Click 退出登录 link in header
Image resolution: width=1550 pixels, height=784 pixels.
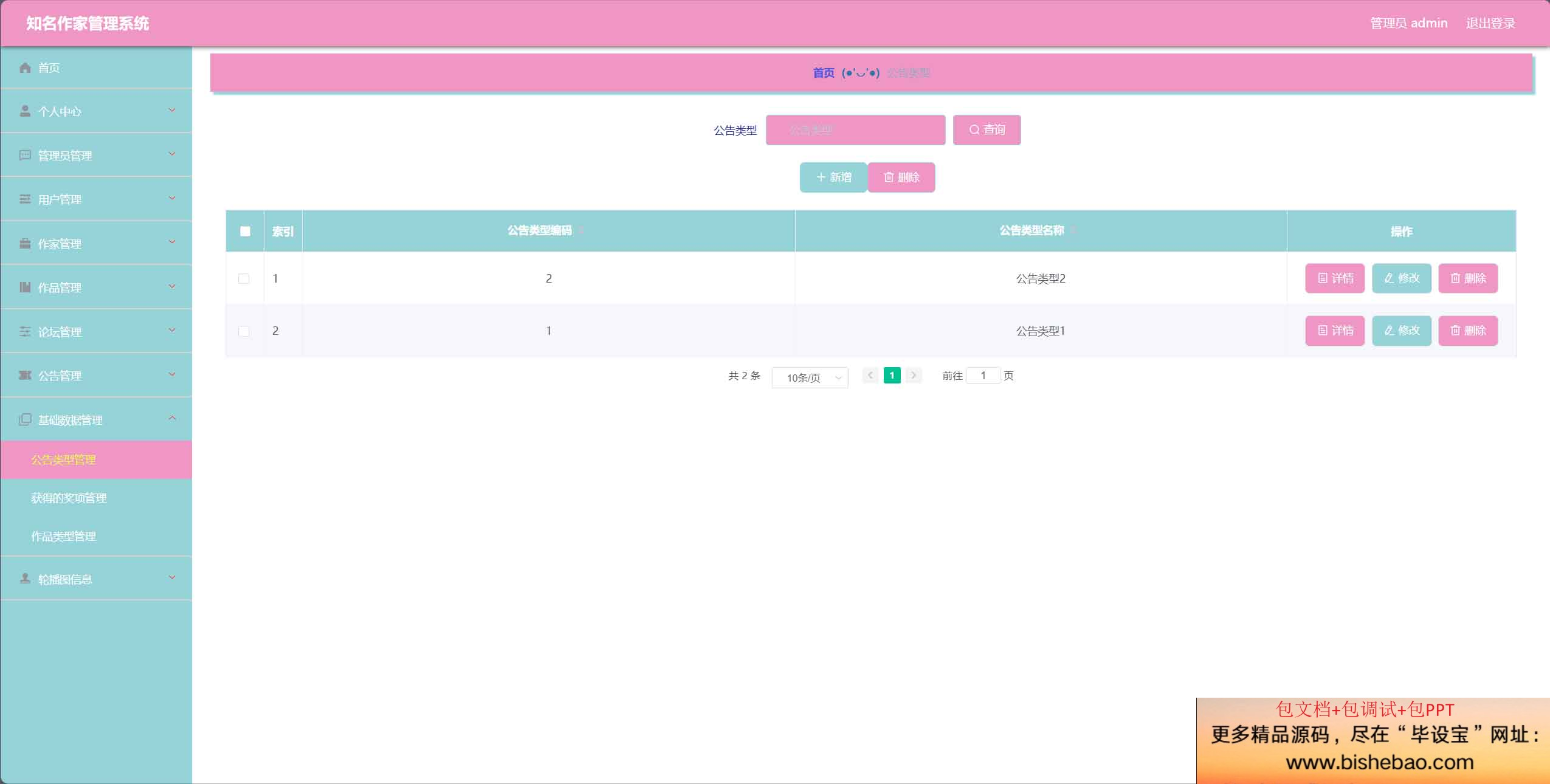pos(1490,23)
